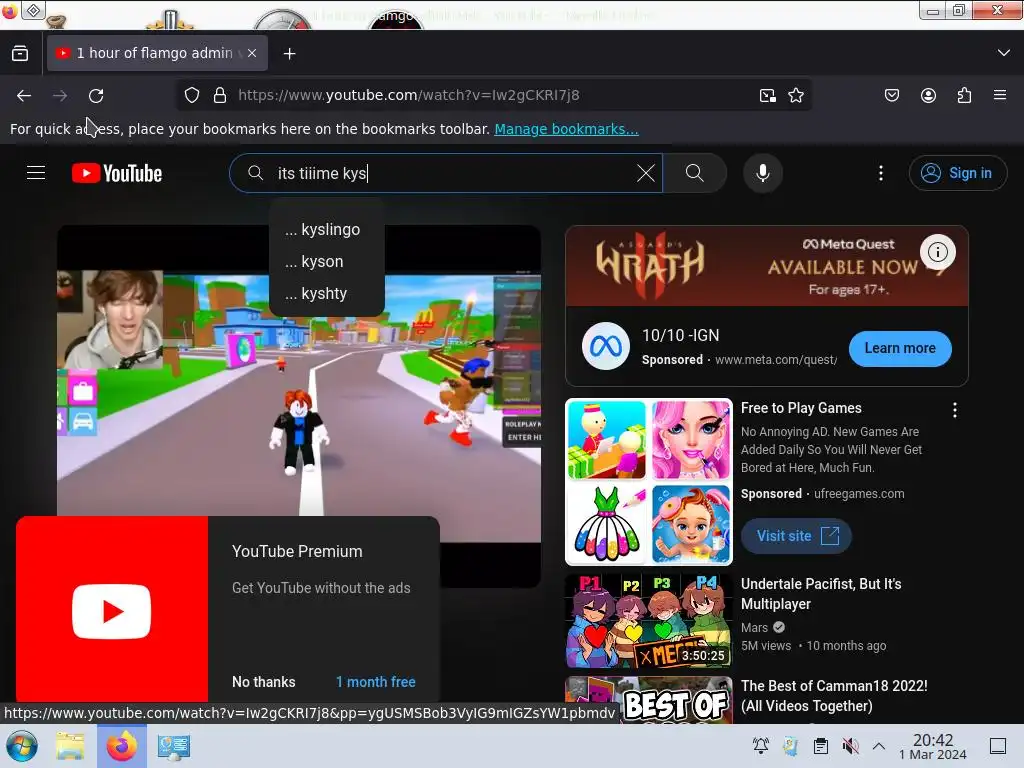Open YouTube guide hamburger menu

[x=36, y=173]
